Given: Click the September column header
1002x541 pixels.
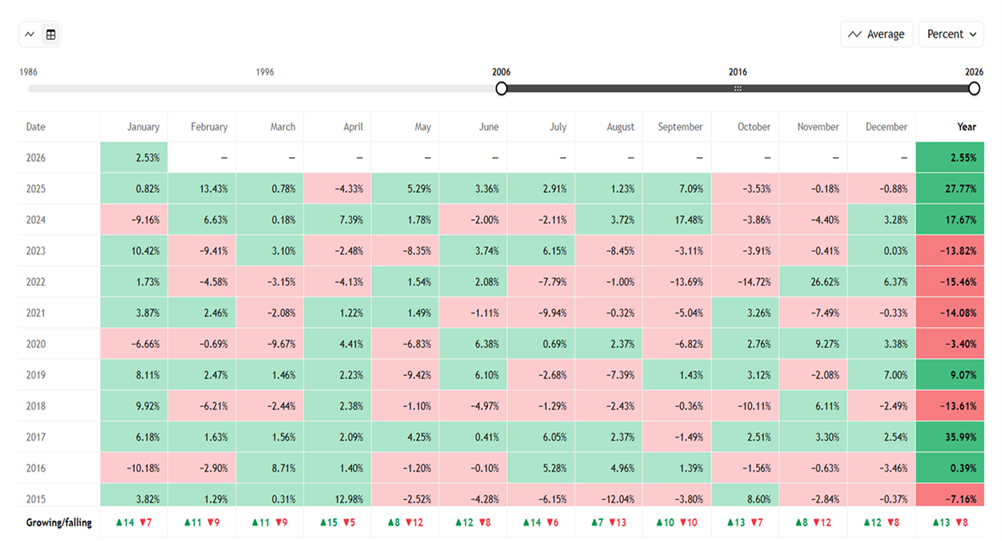Looking at the screenshot, I should click(x=680, y=127).
